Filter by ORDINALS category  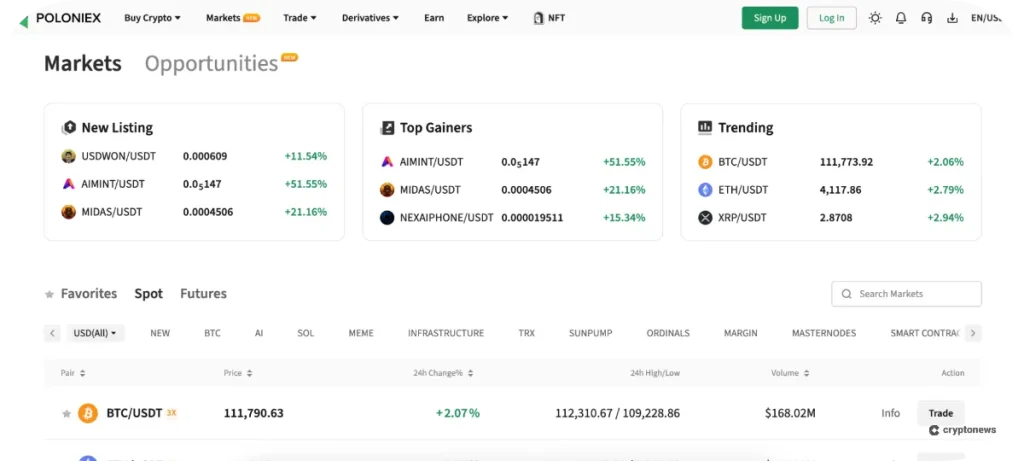pos(668,333)
